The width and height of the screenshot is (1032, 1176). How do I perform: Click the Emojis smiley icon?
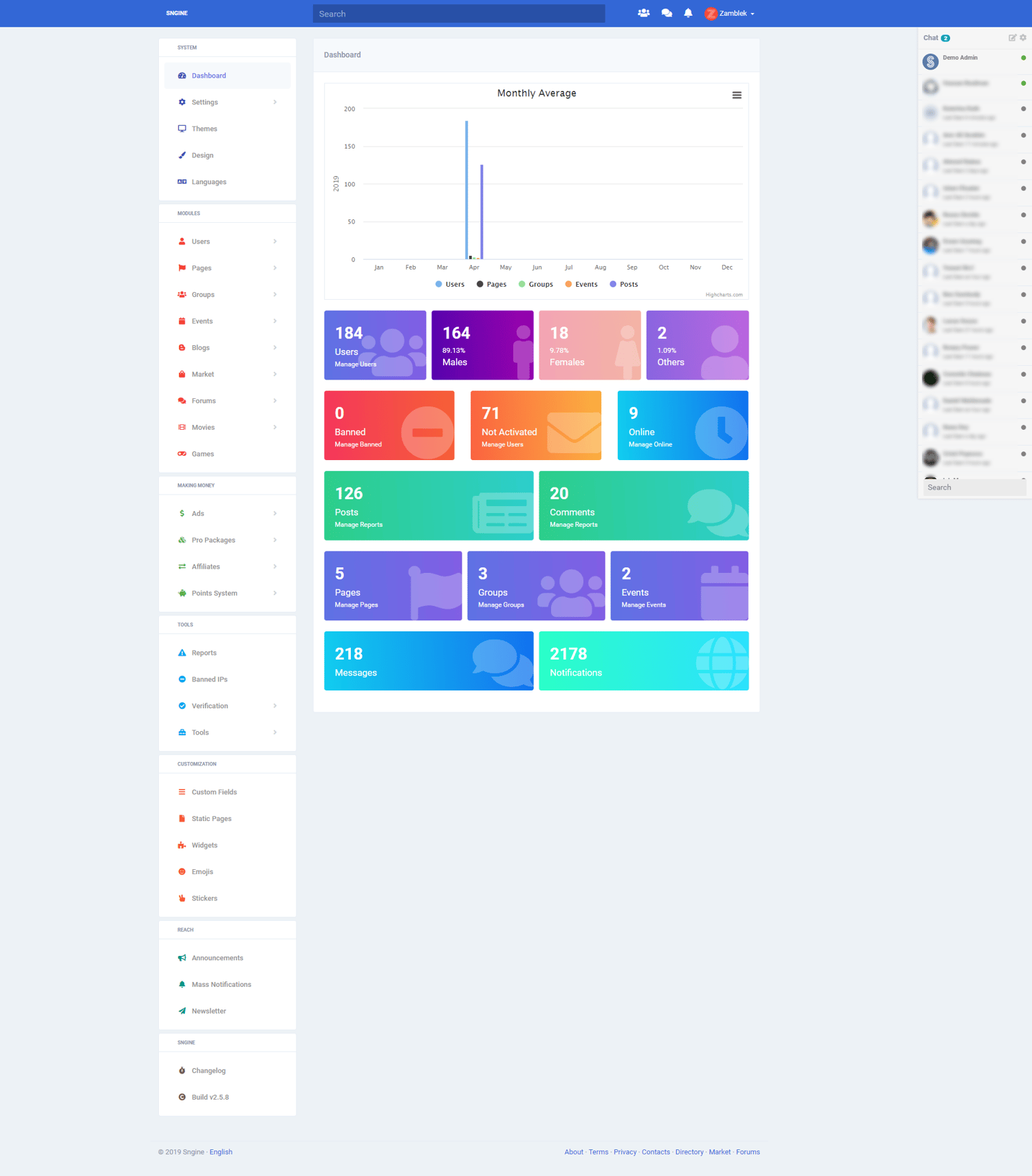coord(182,872)
